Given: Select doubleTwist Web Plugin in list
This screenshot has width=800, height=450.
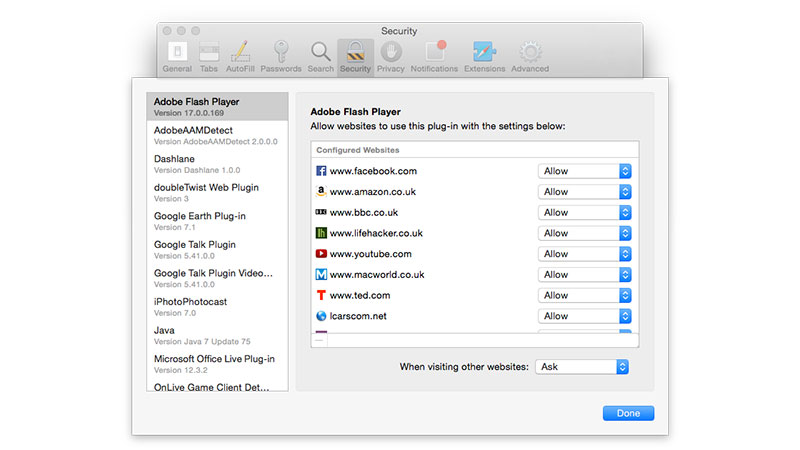Looking at the screenshot, I should tap(217, 192).
